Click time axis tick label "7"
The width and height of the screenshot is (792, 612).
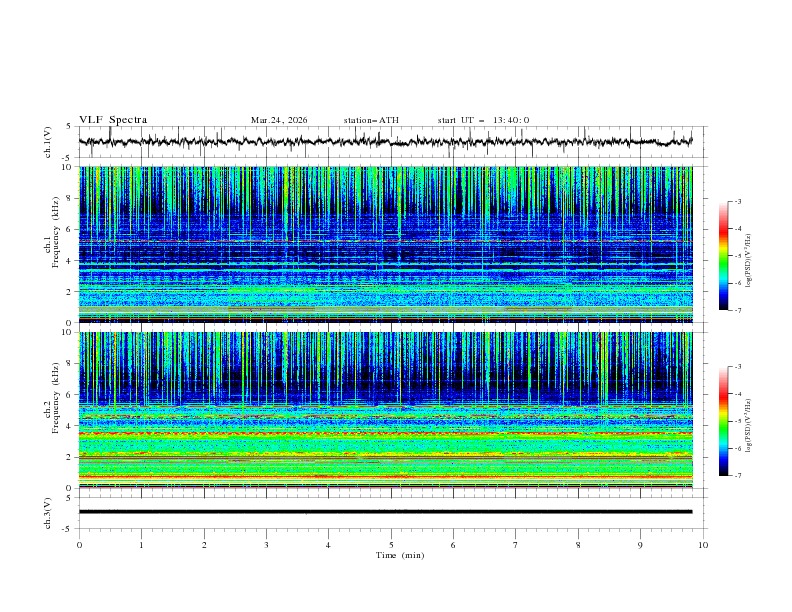[516, 545]
